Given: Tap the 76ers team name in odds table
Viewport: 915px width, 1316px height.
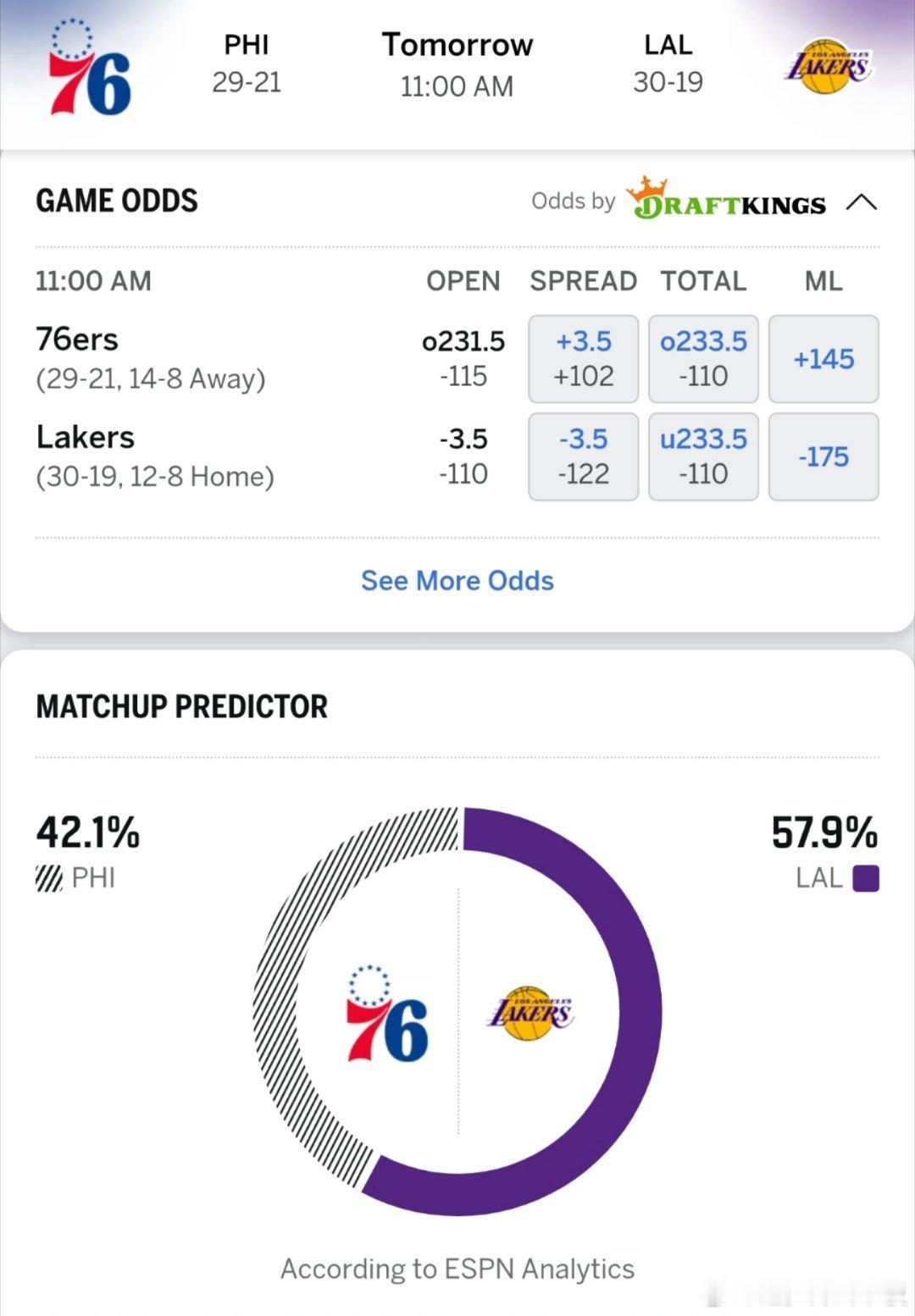Looking at the screenshot, I should 77,340.
